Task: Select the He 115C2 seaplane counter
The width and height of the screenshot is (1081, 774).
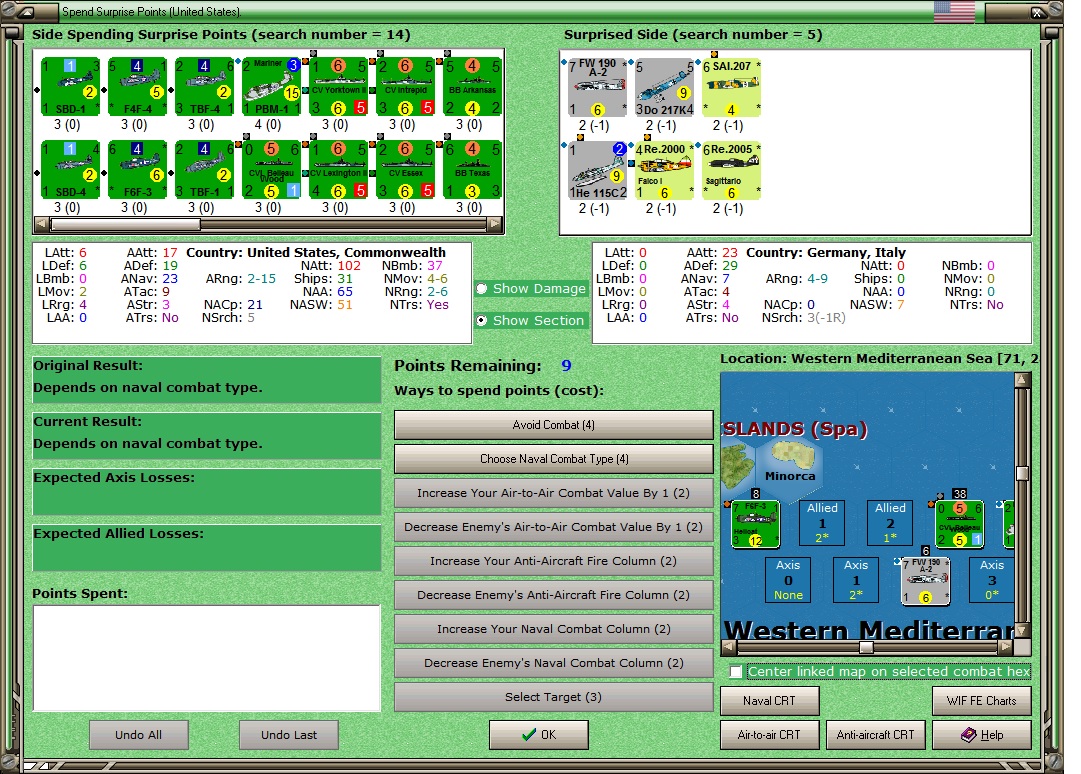Action: click(597, 170)
